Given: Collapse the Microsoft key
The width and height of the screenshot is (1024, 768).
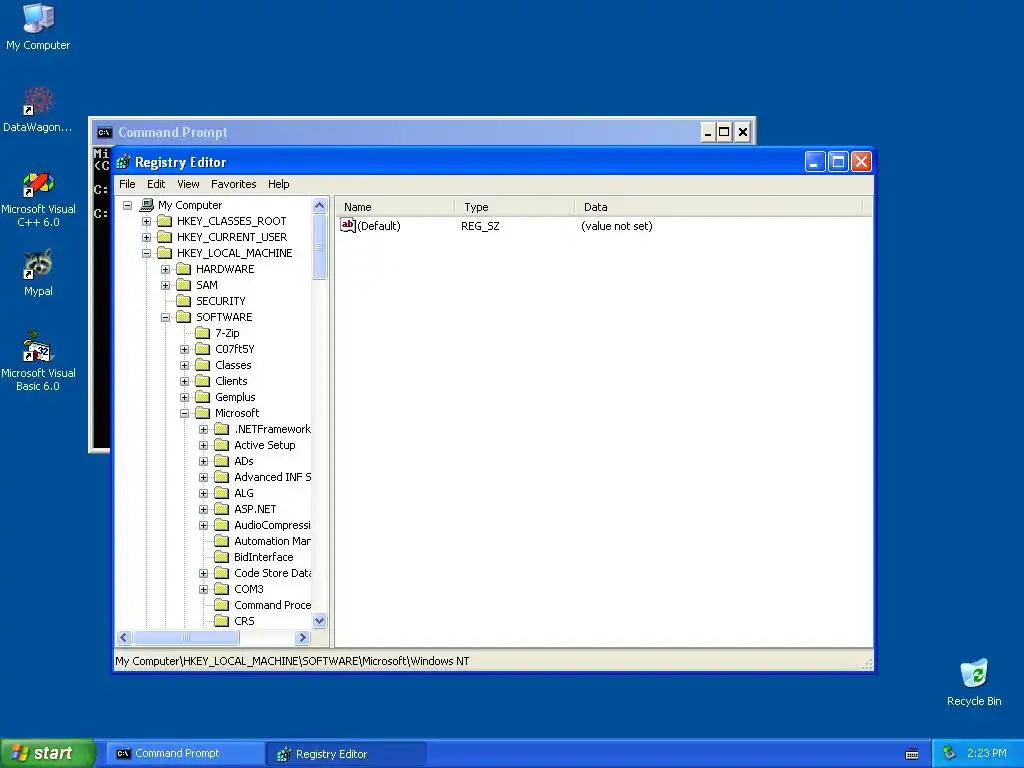Looking at the screenshot, I should [184, 413].
